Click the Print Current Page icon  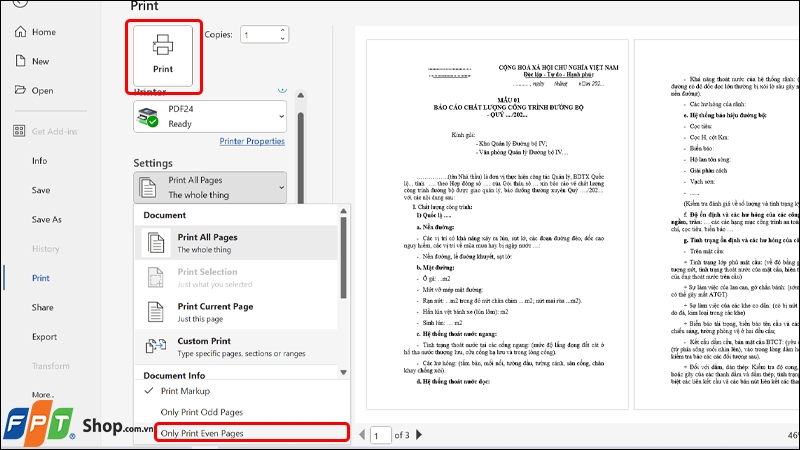[x=156, y=312]
